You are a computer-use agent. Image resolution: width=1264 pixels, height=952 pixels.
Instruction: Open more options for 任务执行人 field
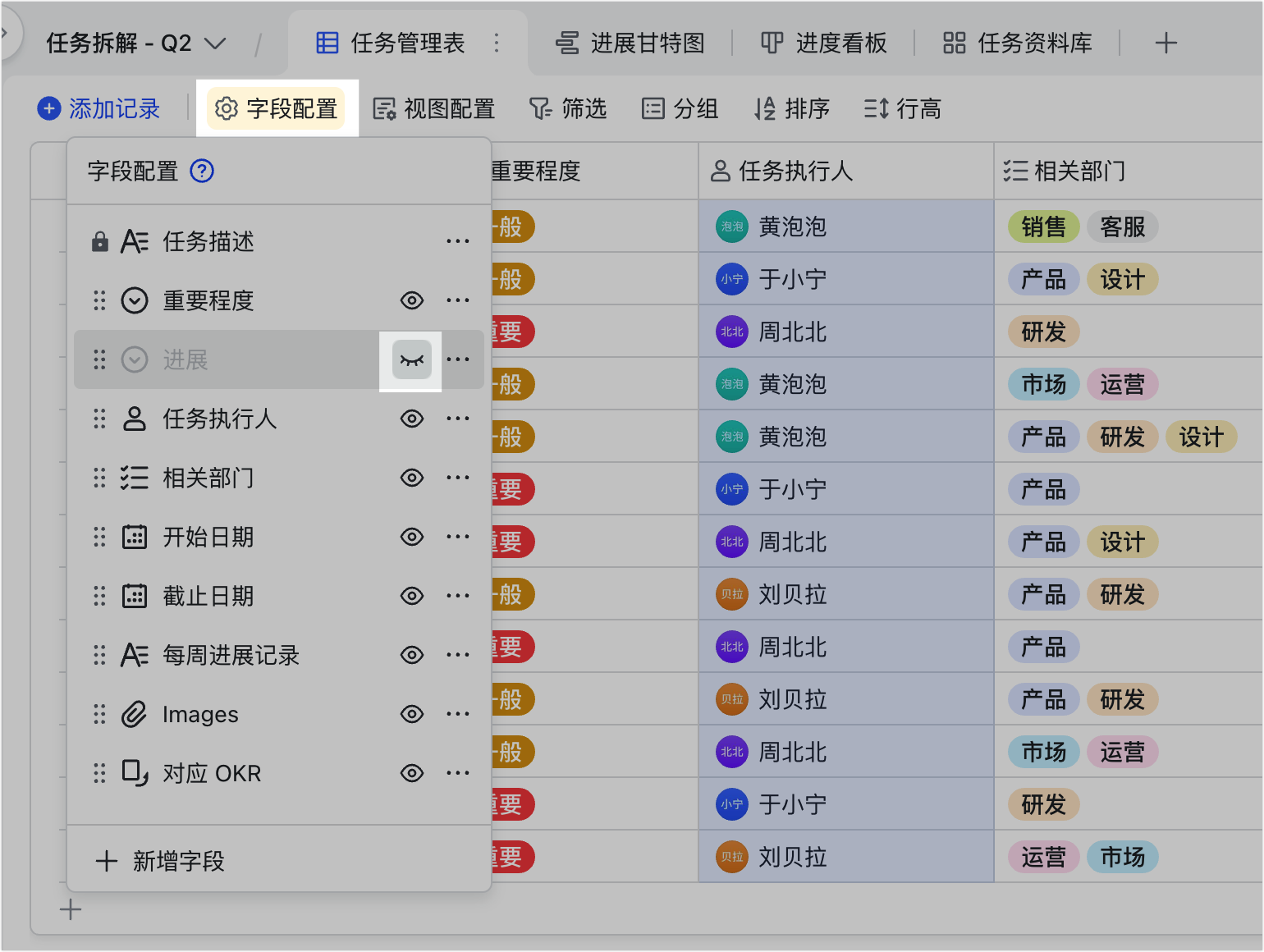458,419
